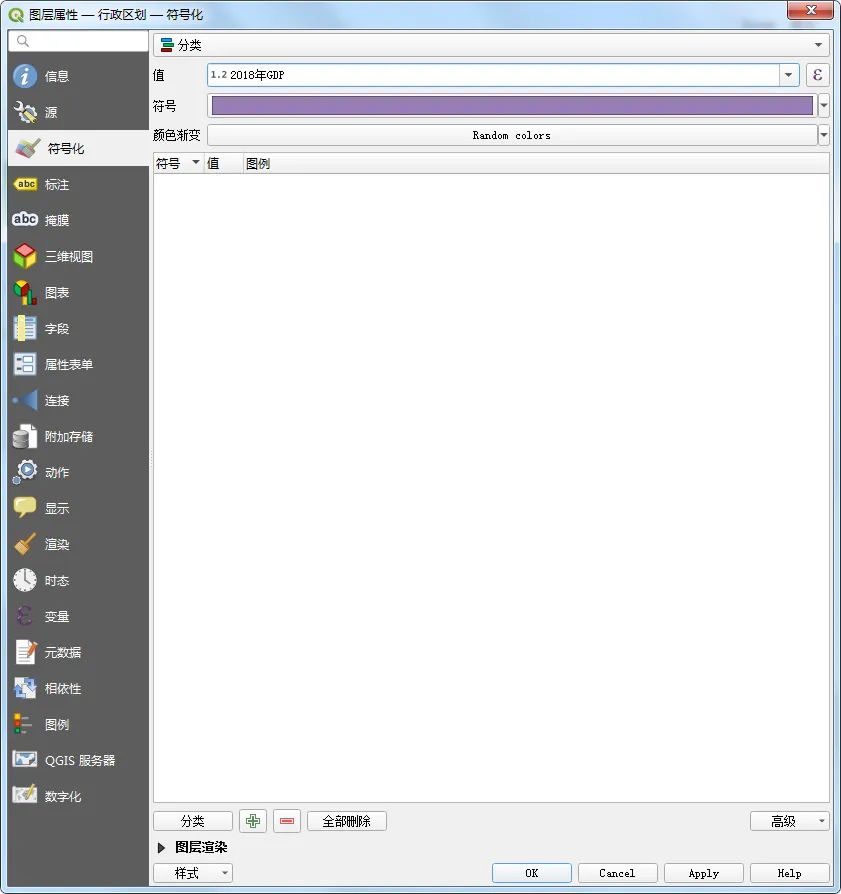This screenshot has width=841, height=894.
Task: Open the 源 (Source) settings page
Action: (78, 112)
